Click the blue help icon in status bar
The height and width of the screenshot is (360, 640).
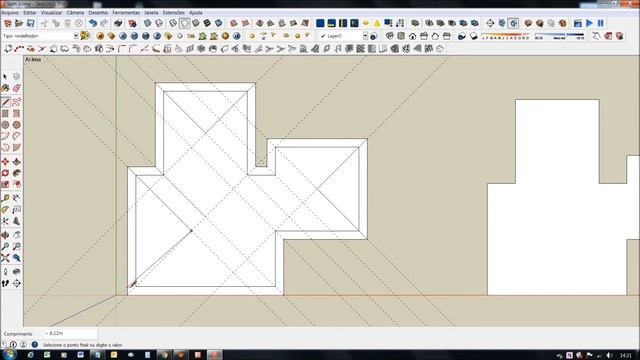point(35,344)
